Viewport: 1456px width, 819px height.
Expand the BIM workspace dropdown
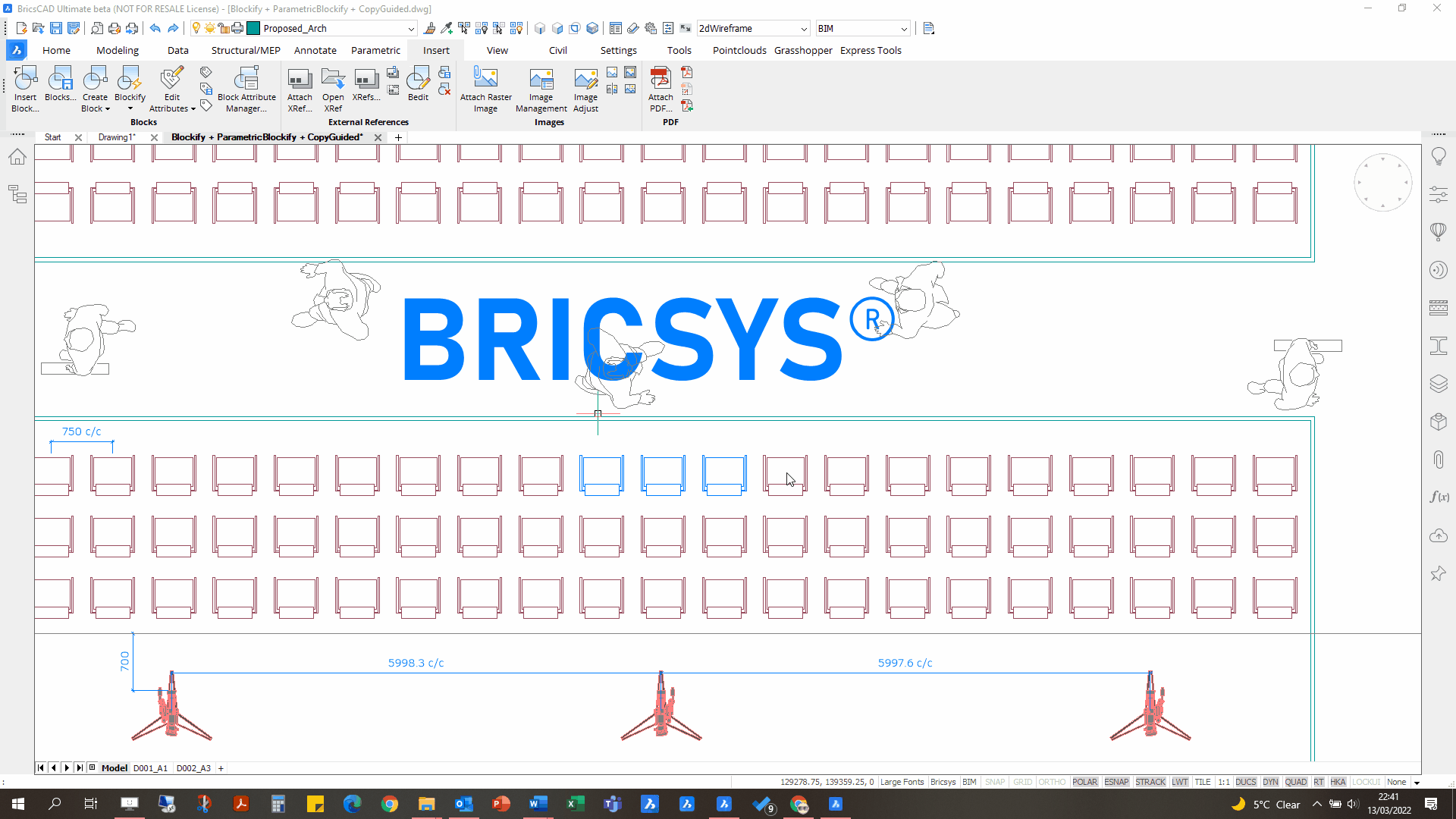(x=904, y=29)
